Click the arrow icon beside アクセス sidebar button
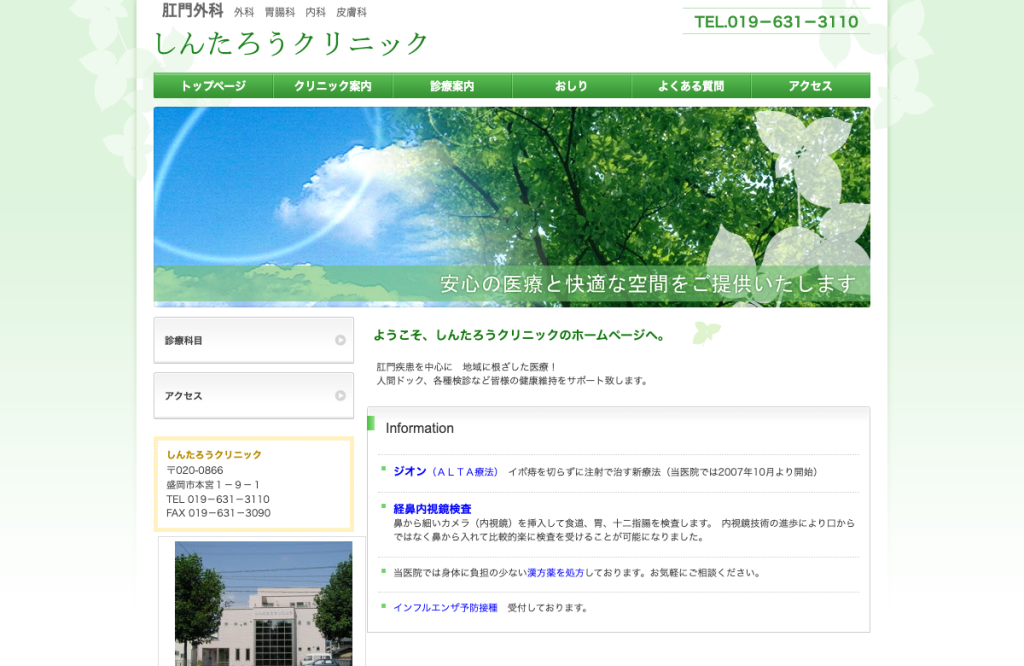The height and width of the screenshot is (666, 1024). pos(340,396)
